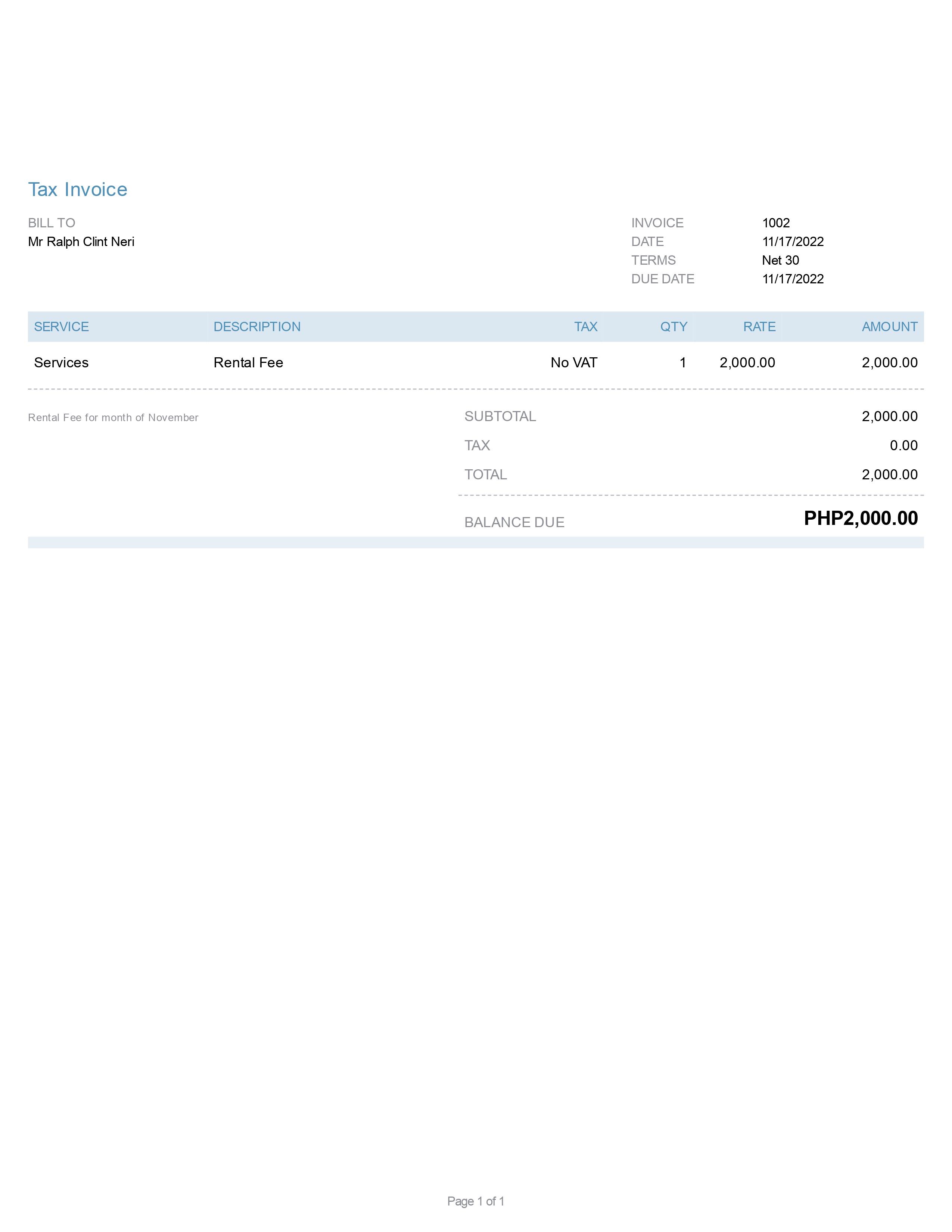Click the Rental Fee description cell
The height and width of the screenshot is (1232, 952).
(248, 362)
